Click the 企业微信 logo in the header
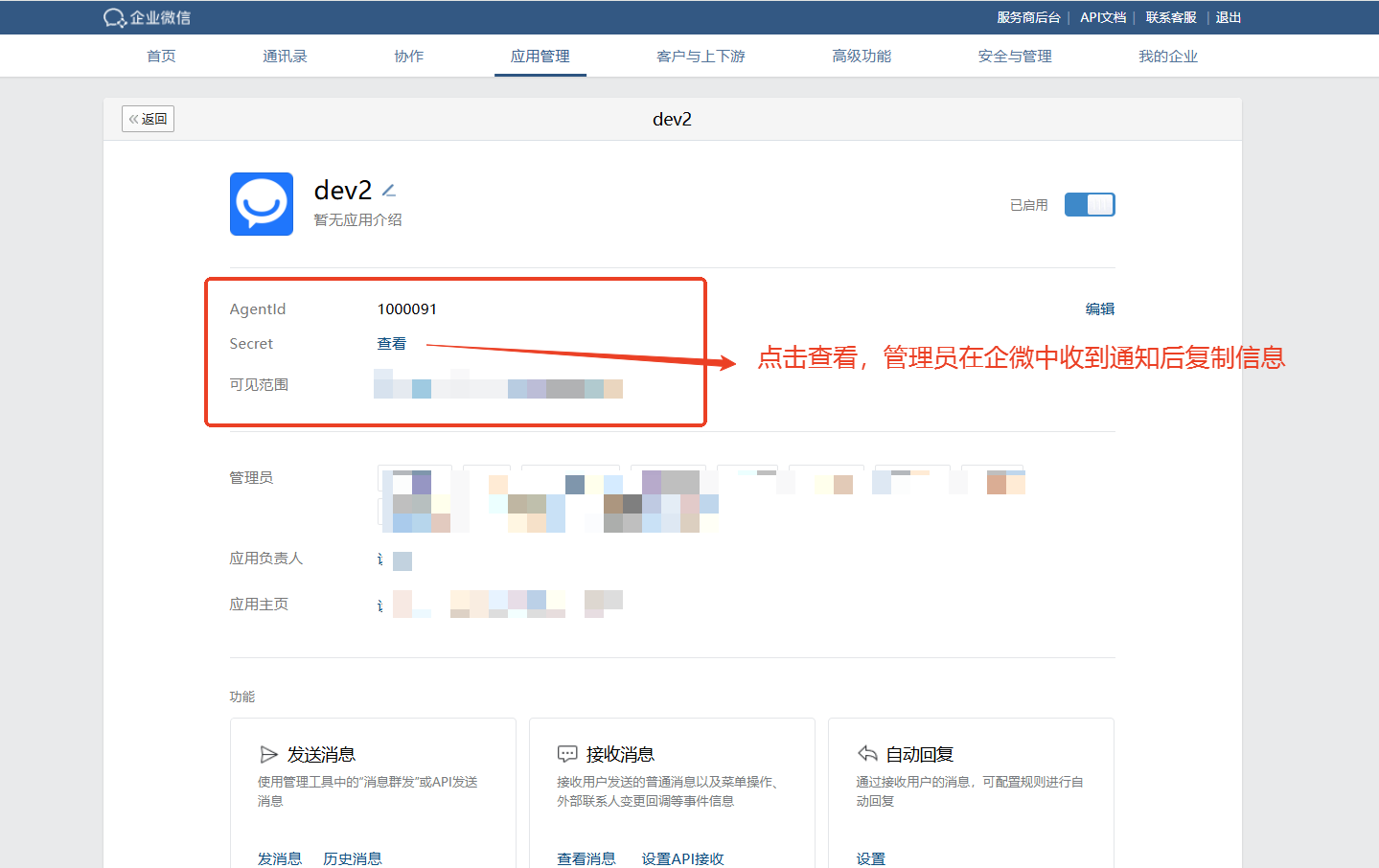This screenshot has width=1379, height=868. pos(147,17)
